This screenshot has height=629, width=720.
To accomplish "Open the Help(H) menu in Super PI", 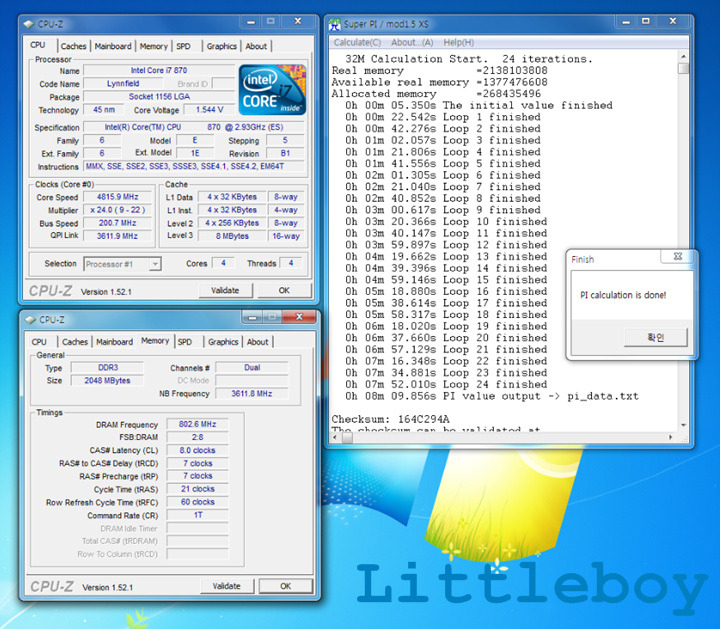I will coord(459,43).
